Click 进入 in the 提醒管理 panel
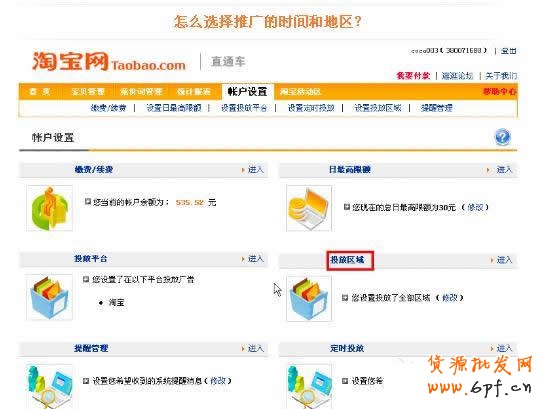The height and width of the screenshot is (409, 542). point(255,348)
